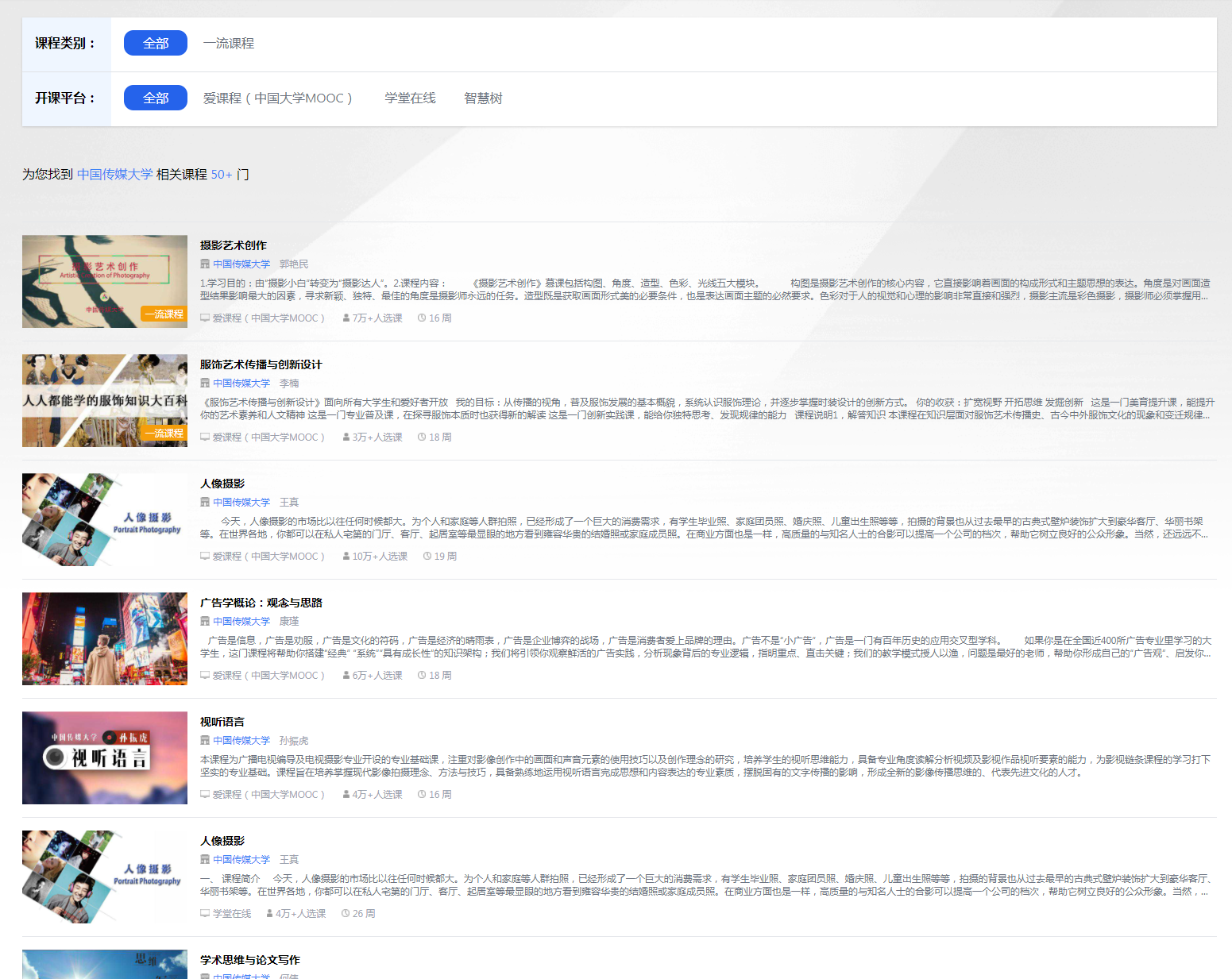1232x979 pixels.
Task: Click the monitor icon beside 学堂在线 platform label
Action: pos(205,914)
